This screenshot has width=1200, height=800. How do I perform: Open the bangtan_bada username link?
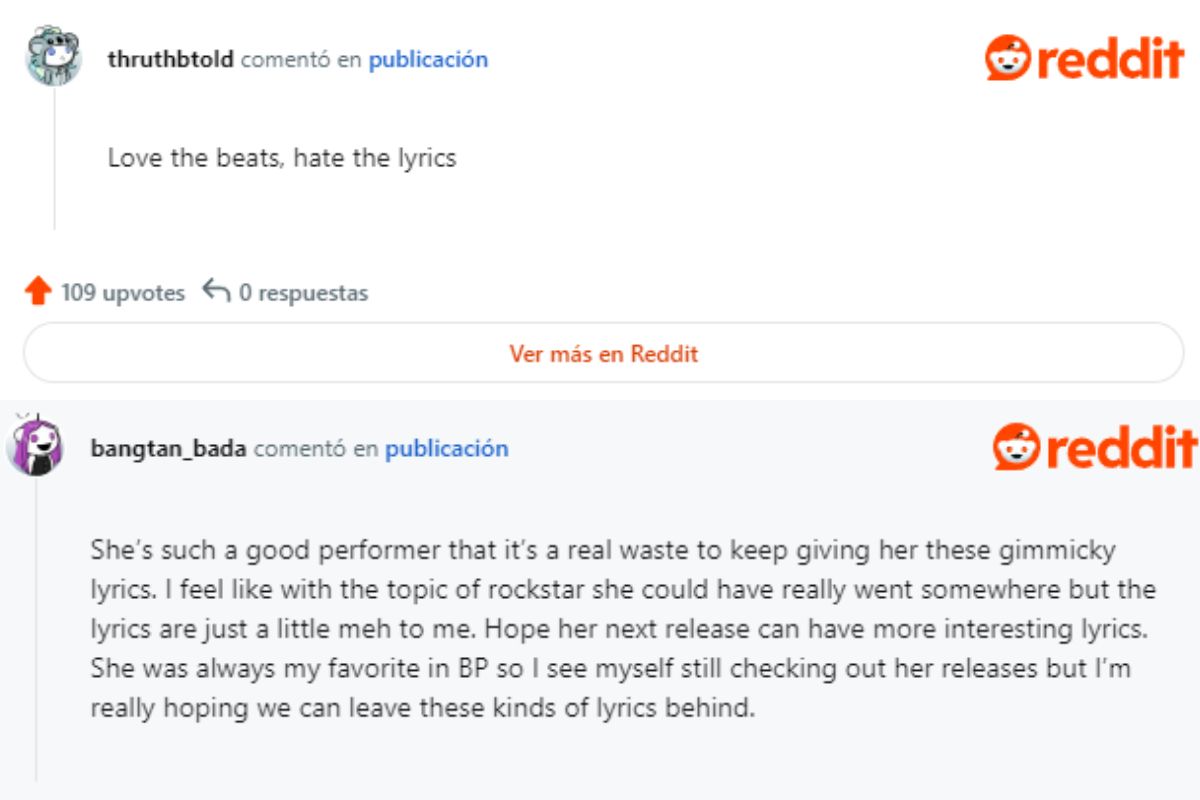[x=168, y=449]
